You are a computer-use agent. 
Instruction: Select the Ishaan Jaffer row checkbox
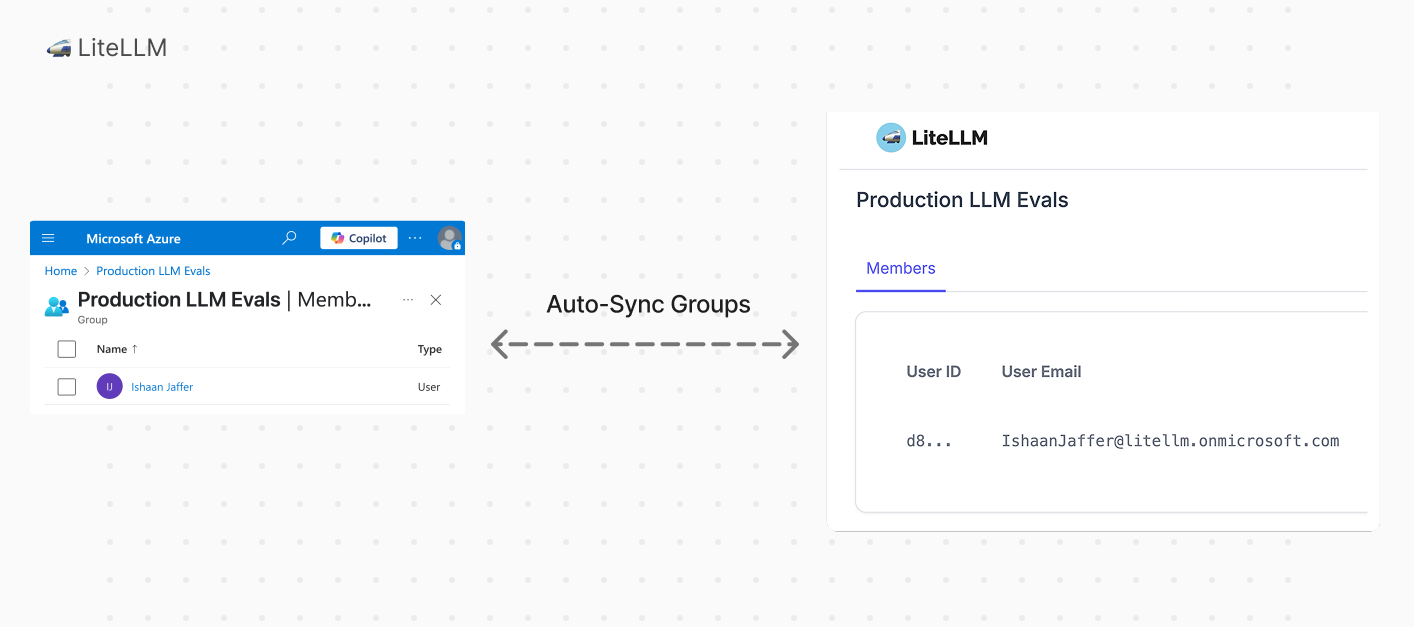point(67,387)
